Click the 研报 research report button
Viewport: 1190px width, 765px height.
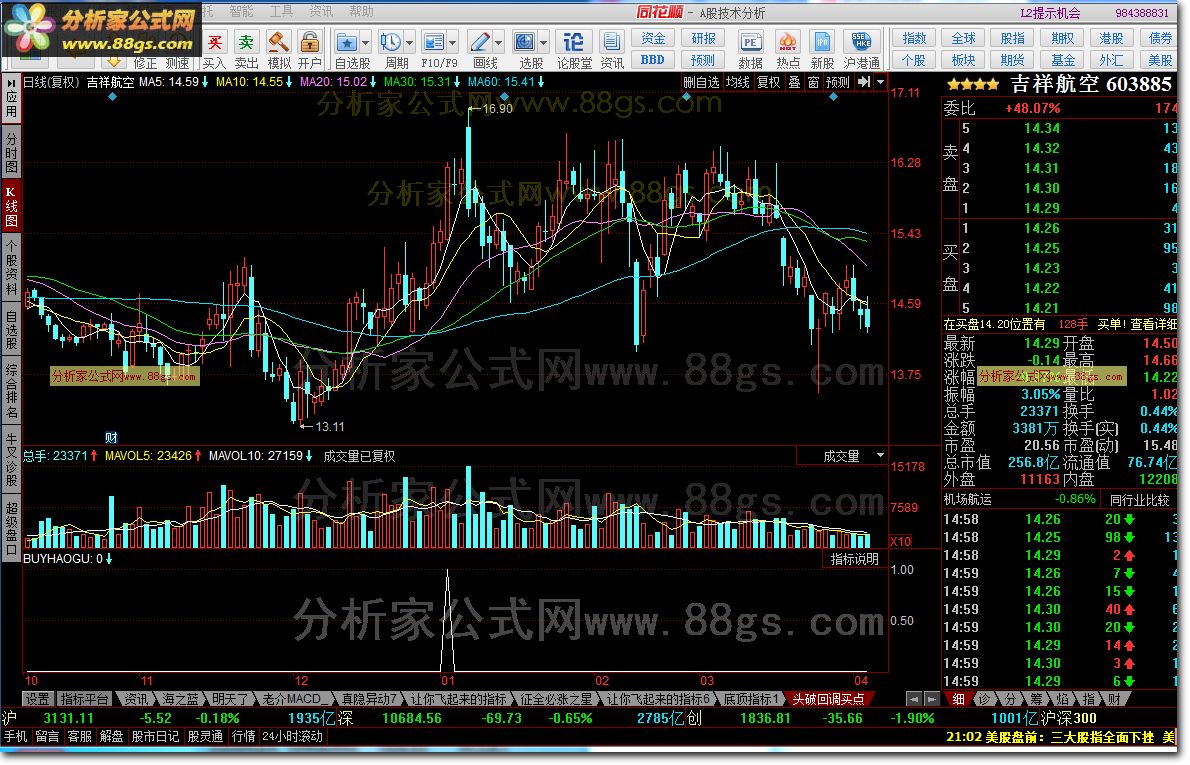point(703,38)
